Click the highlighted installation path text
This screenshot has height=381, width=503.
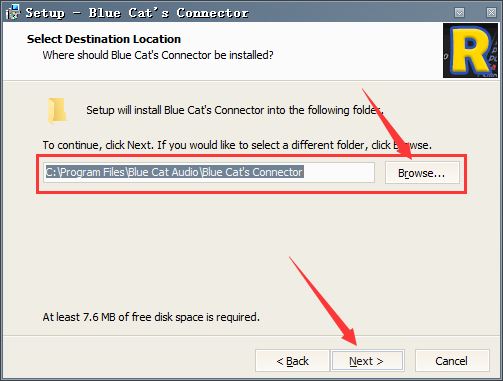coord(174,172)
